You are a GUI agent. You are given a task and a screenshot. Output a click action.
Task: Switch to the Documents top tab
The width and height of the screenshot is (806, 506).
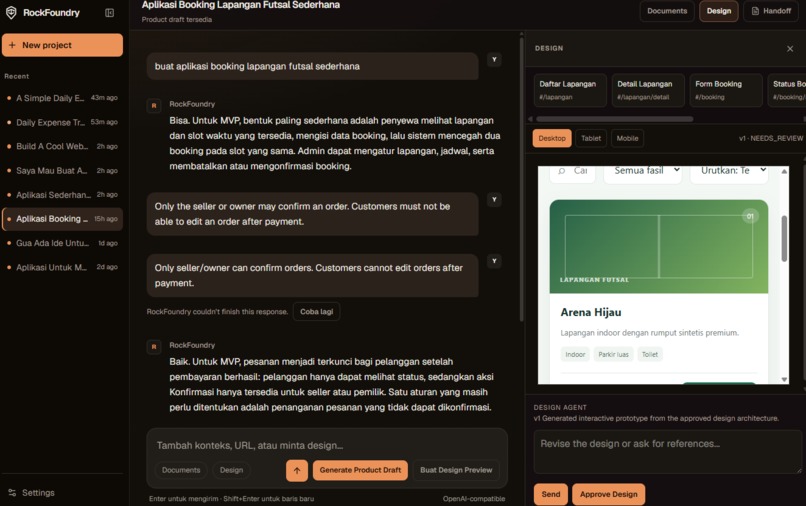pos(667,11)
